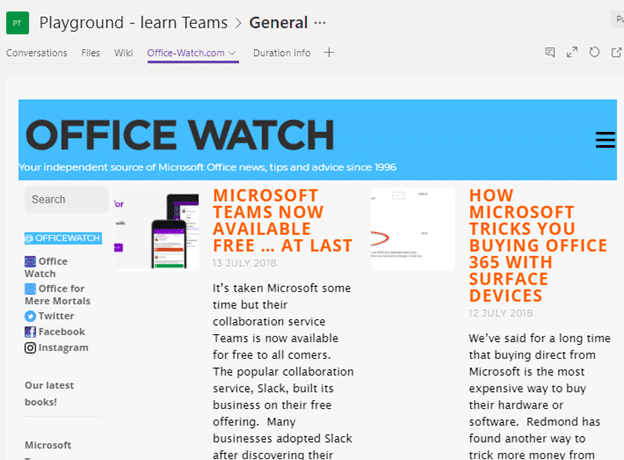Select the Wiki tab
Screen dimensions: 624x460
[123, 53]
